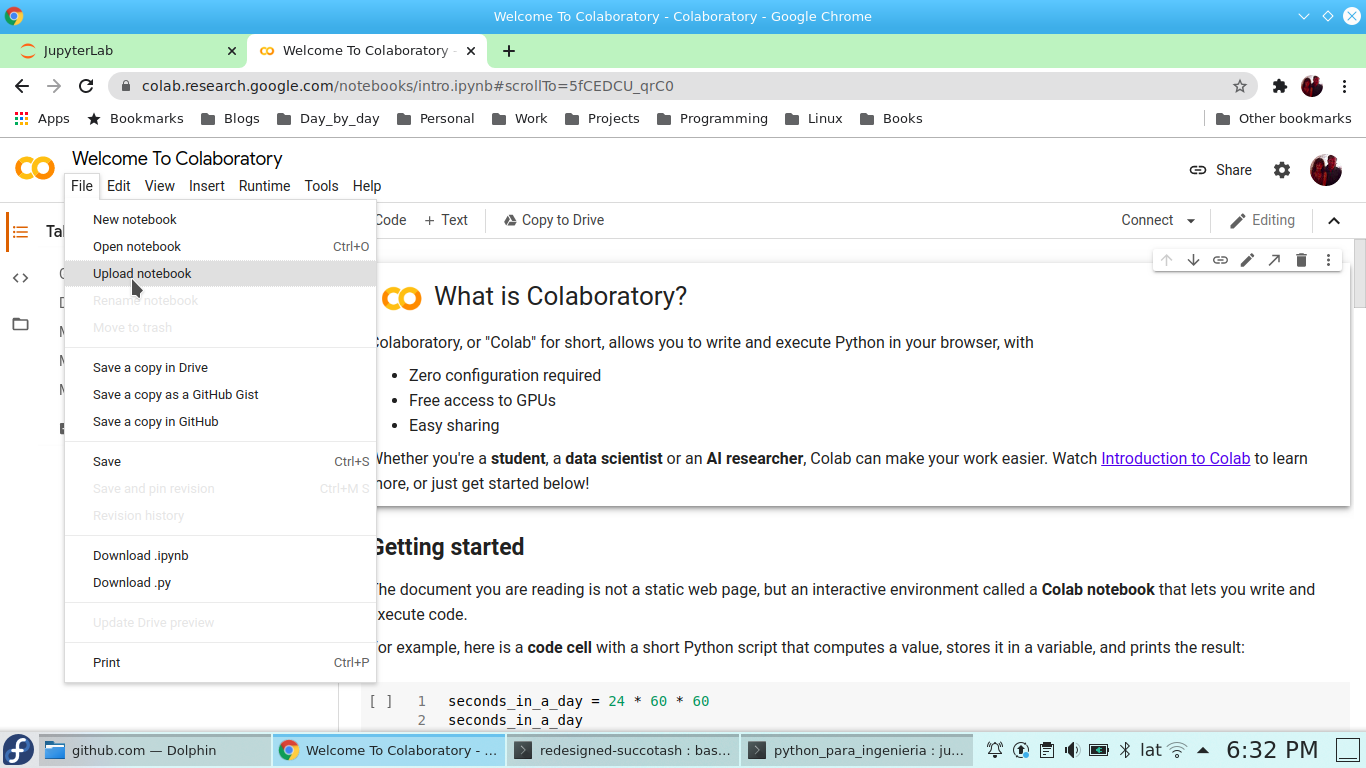Expand hidden system tray icons arrow
This screenshot has width=1366, height=768.
point(1203,750)
